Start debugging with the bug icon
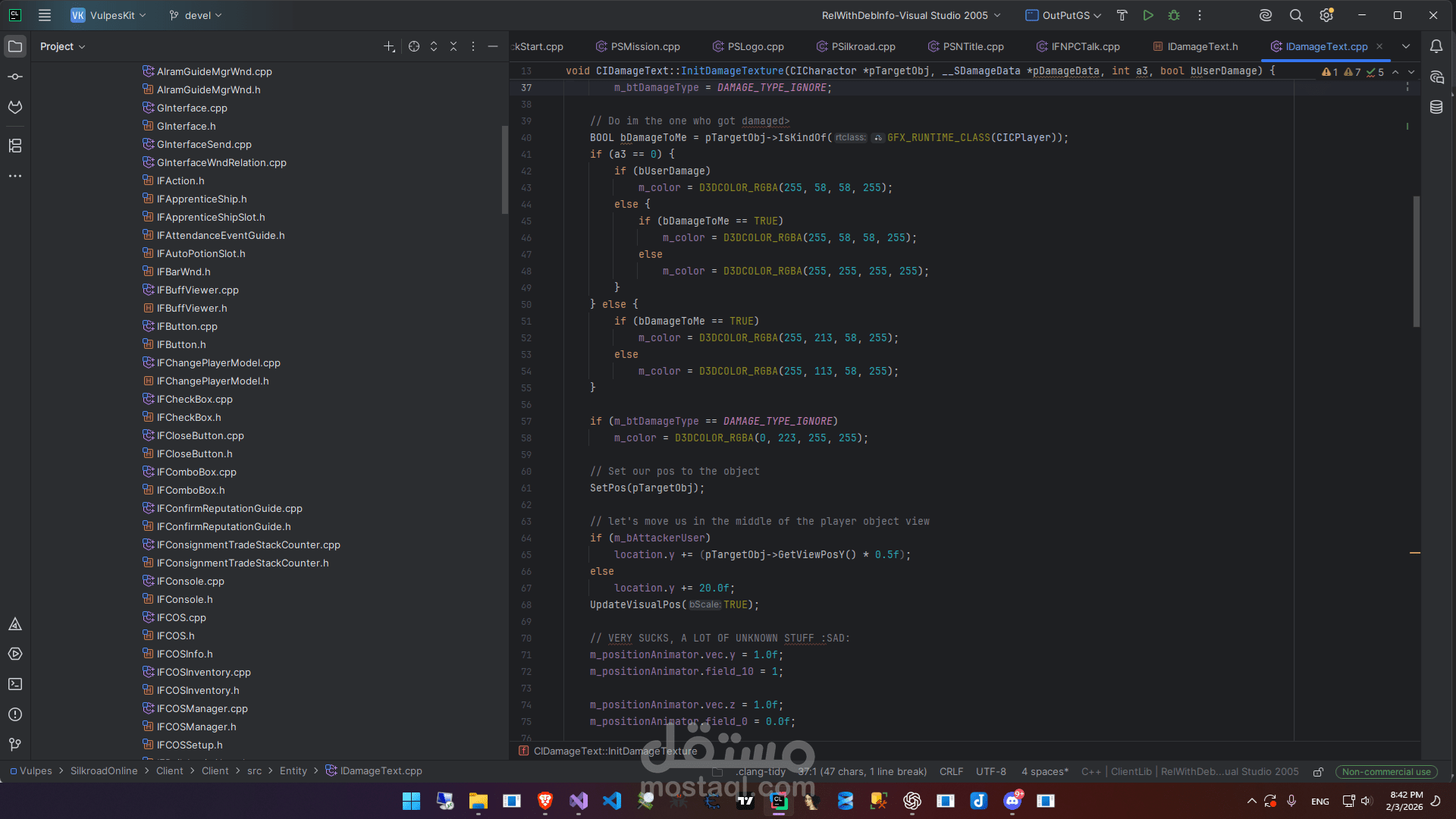This screenshot has height=819, width=1456. [x=1175, y=15]
